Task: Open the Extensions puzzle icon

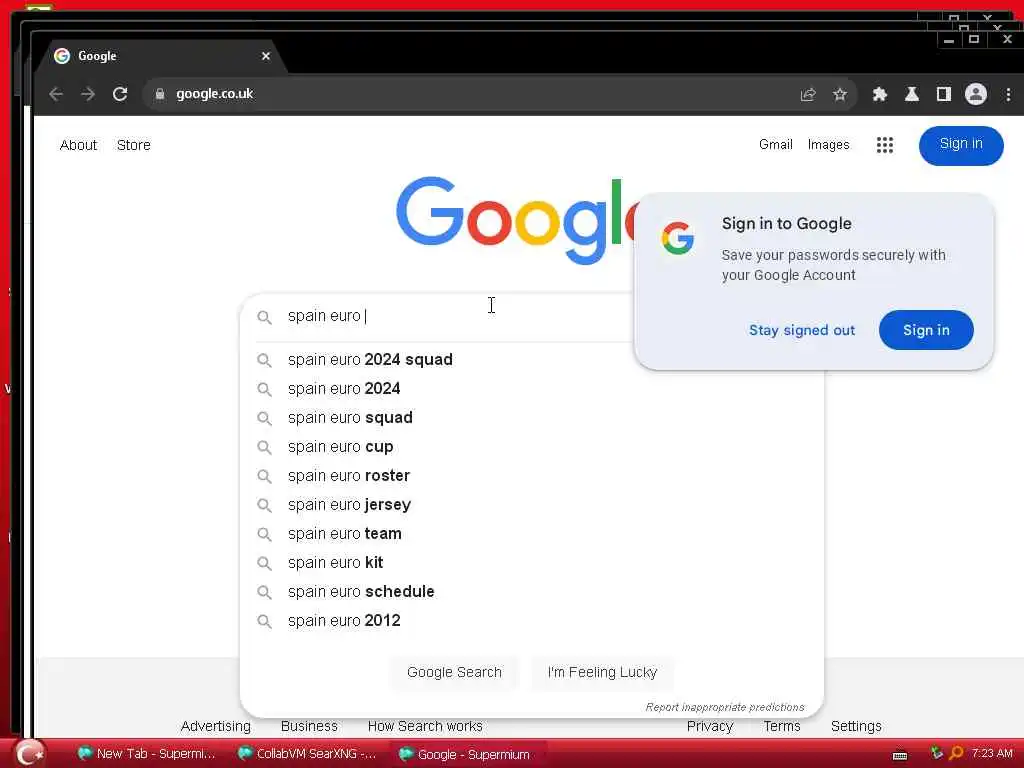Action: [880, 94]
